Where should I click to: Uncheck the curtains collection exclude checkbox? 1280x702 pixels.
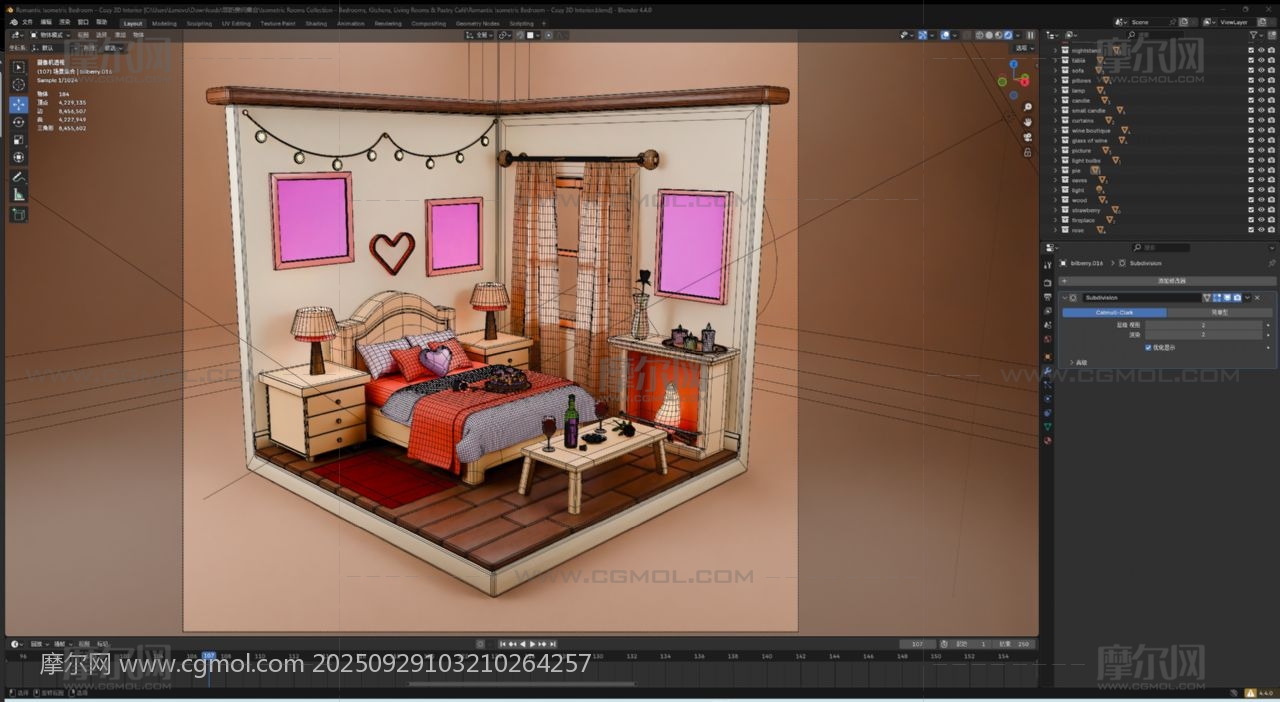1250,120
